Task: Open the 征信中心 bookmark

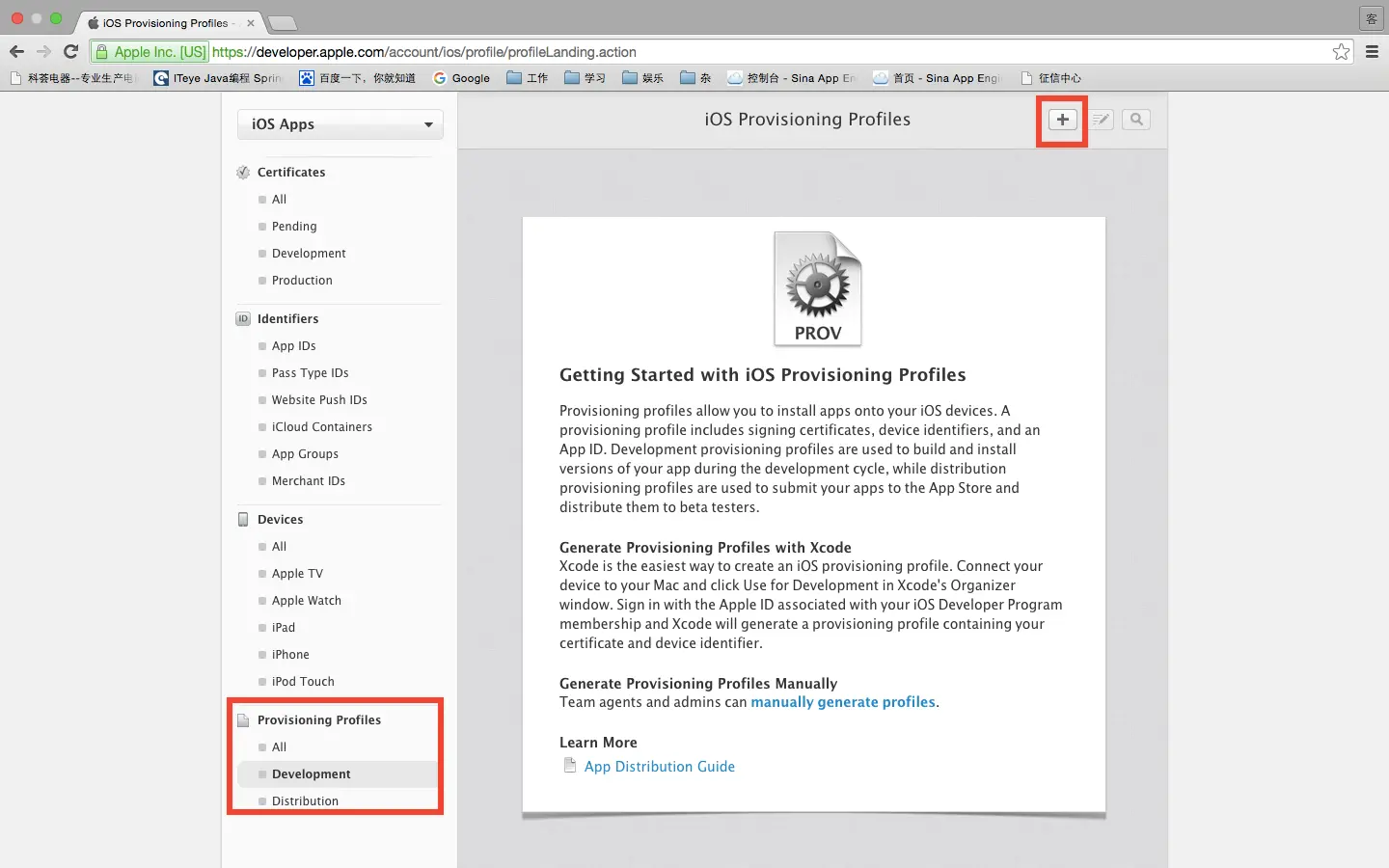Action: 1050,78
